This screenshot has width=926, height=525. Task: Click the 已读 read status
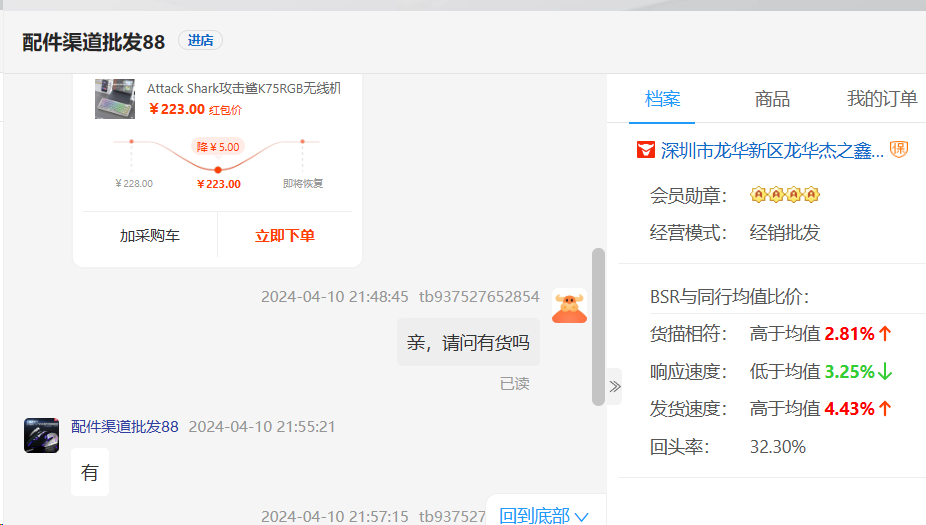coord(514,384)
